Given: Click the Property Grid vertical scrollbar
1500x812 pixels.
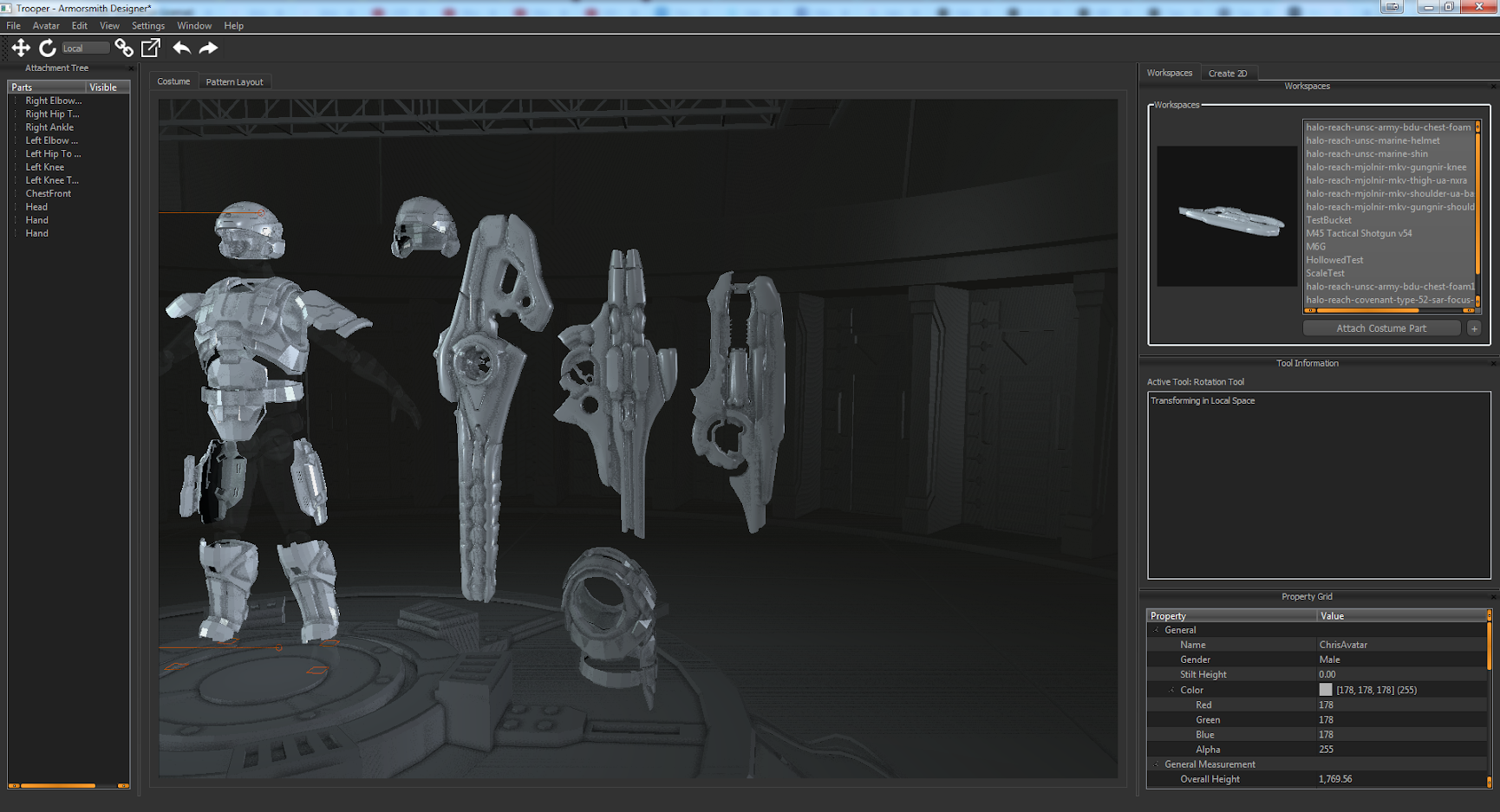Looking at the screenshot, I should 1490,698.
